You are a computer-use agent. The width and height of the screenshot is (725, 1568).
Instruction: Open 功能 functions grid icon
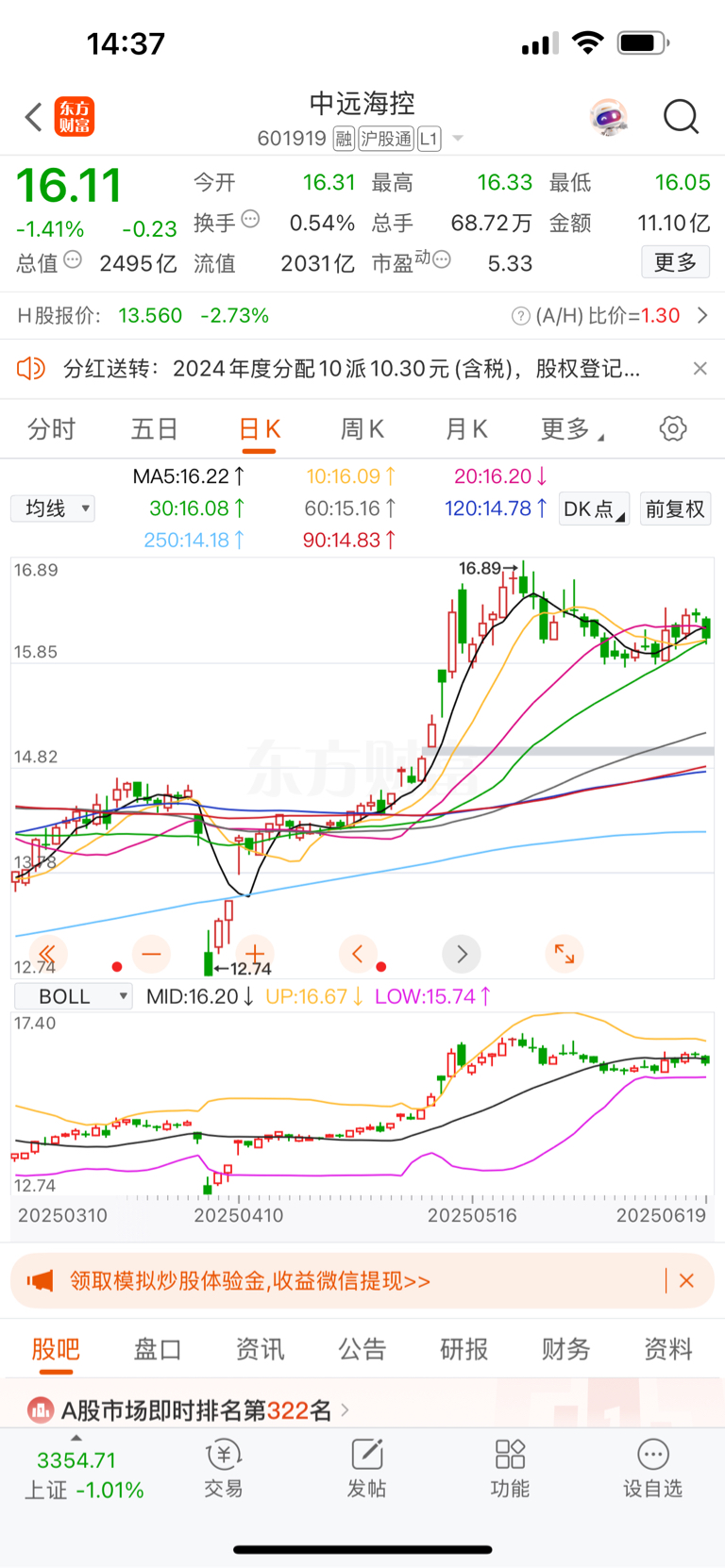[x=510, y=1469]
